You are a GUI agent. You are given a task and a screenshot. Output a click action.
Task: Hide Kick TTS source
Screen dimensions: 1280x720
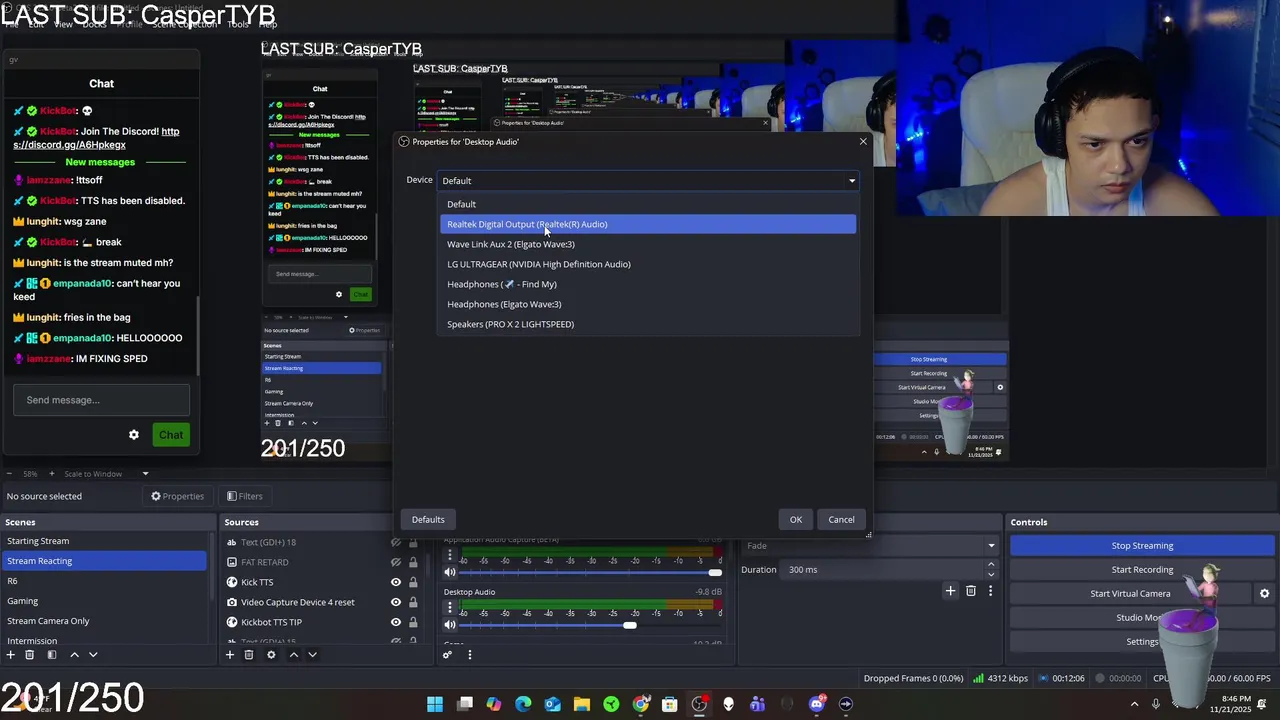tap(396, 582)
